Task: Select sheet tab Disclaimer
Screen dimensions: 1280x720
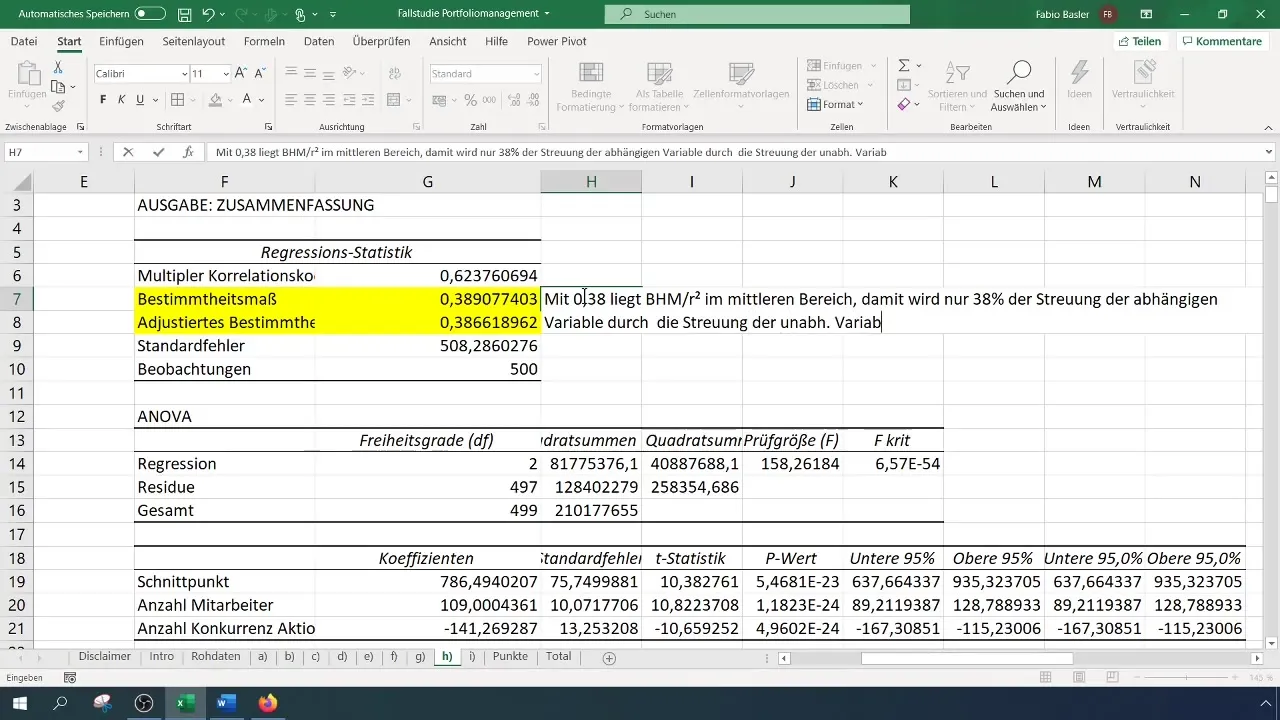Action: click(x=105, y=657)
